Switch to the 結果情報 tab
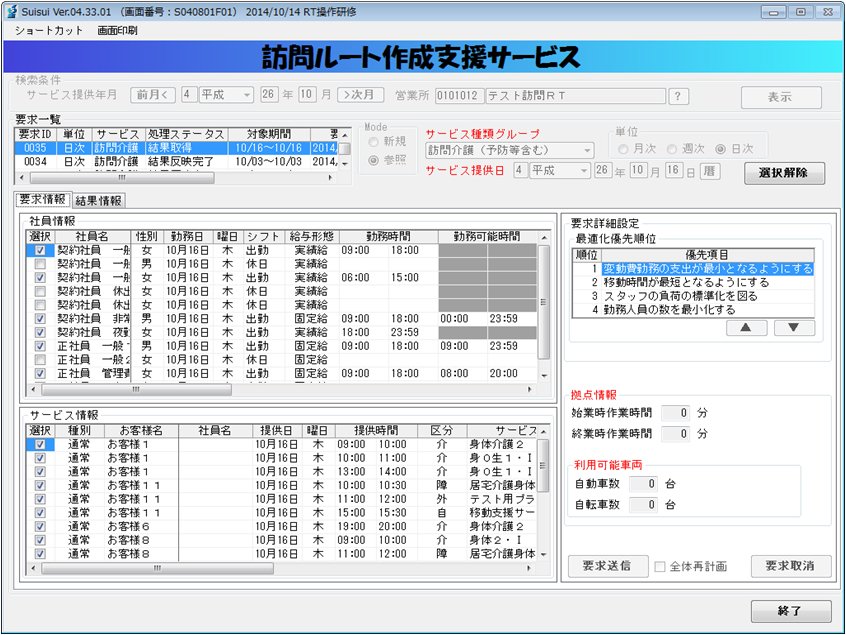Viewport: 846px width, 635px height. coord(99,201)
